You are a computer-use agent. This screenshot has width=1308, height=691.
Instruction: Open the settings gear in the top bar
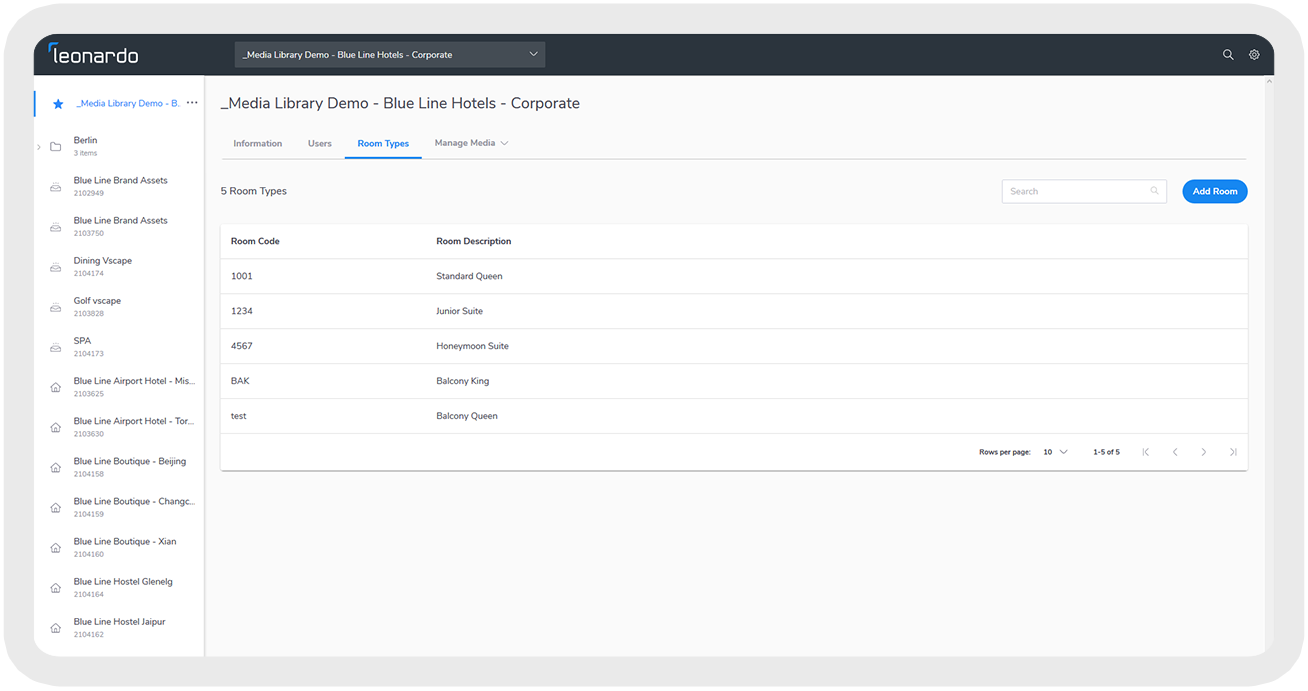click(1254, 55)
